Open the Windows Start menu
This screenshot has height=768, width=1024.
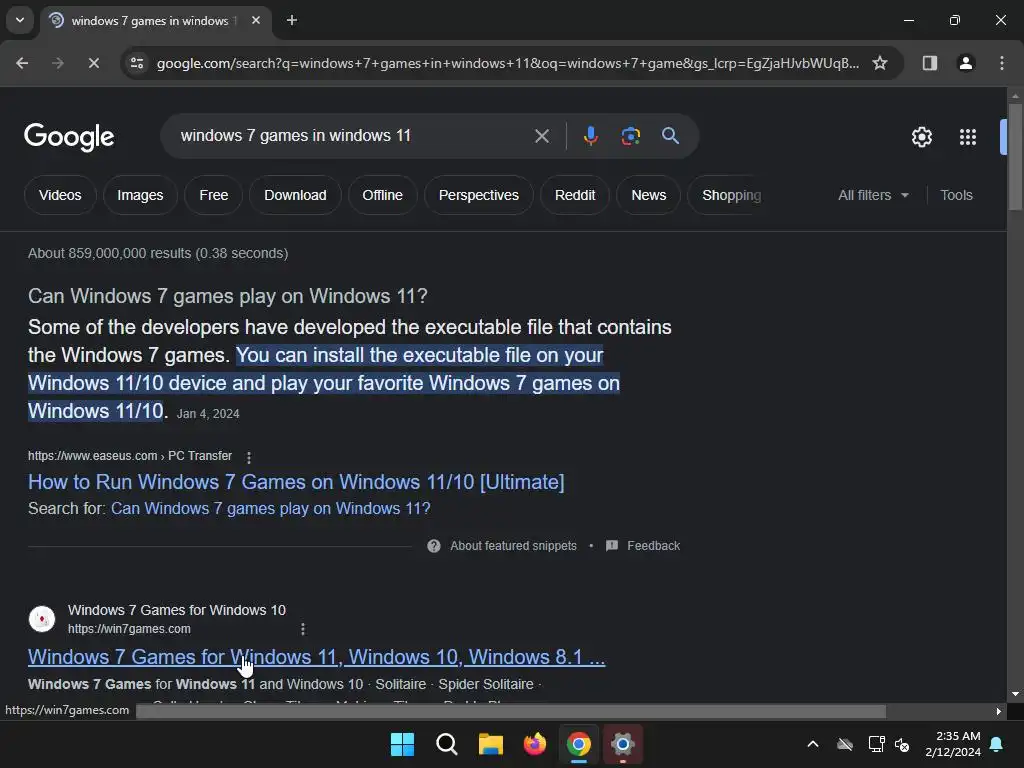point(402,744)
